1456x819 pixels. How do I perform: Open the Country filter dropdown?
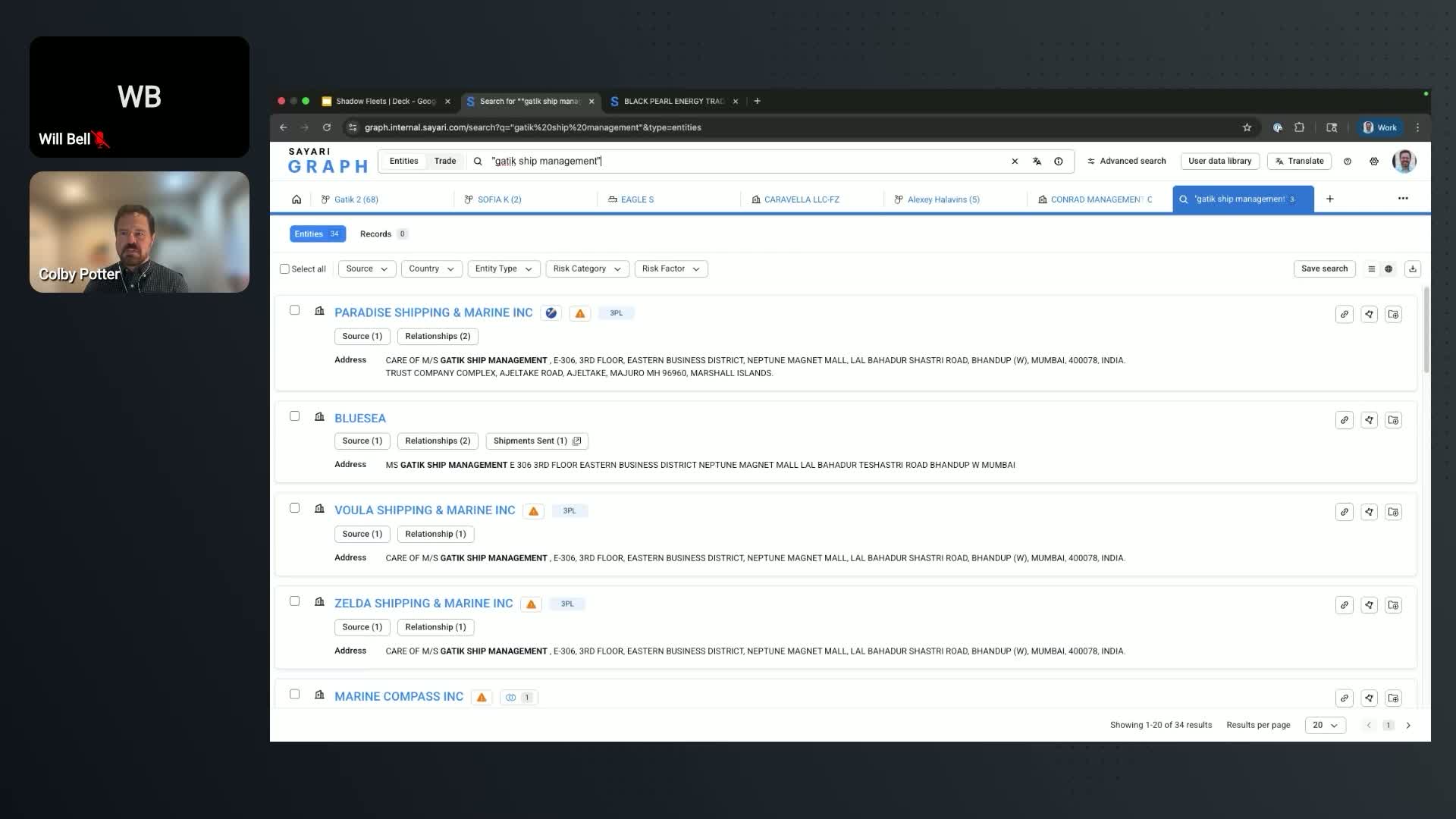[x=431, y=269]
